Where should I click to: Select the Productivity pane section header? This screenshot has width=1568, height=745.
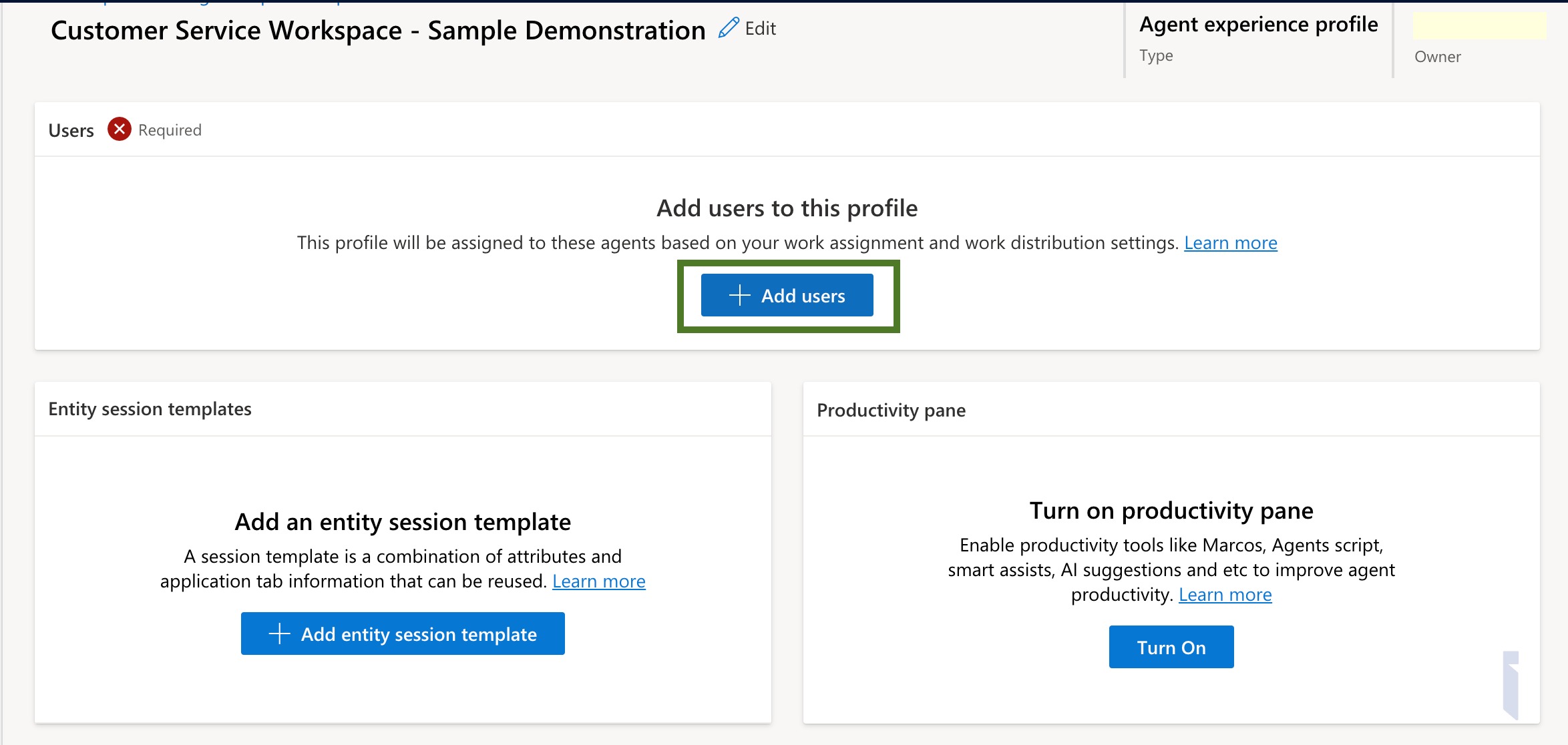tap(891, 410)
